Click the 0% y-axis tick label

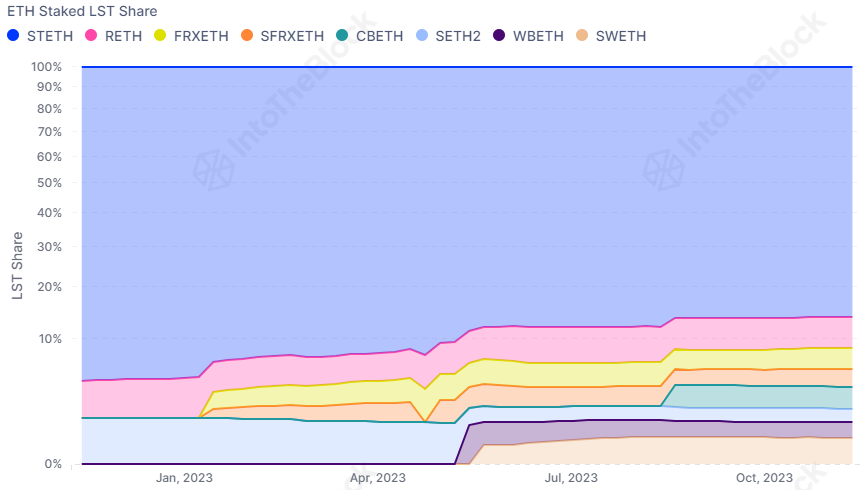tap(54, 464)
